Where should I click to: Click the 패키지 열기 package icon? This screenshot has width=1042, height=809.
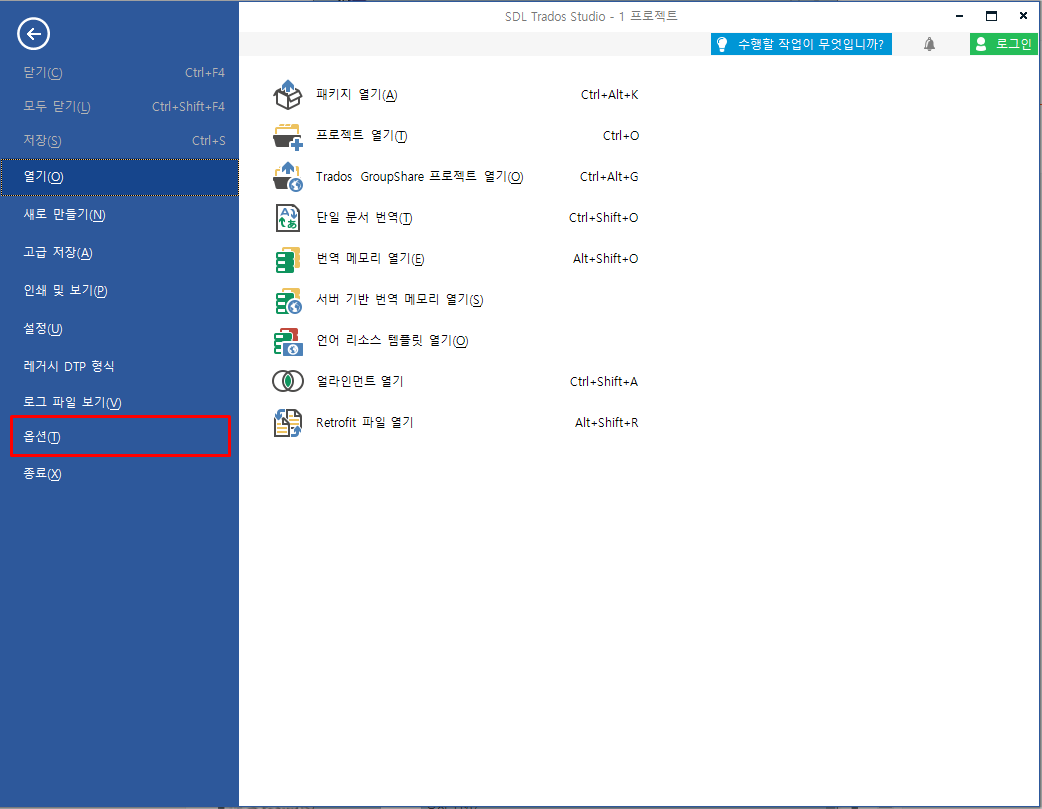tap(288, 94)
